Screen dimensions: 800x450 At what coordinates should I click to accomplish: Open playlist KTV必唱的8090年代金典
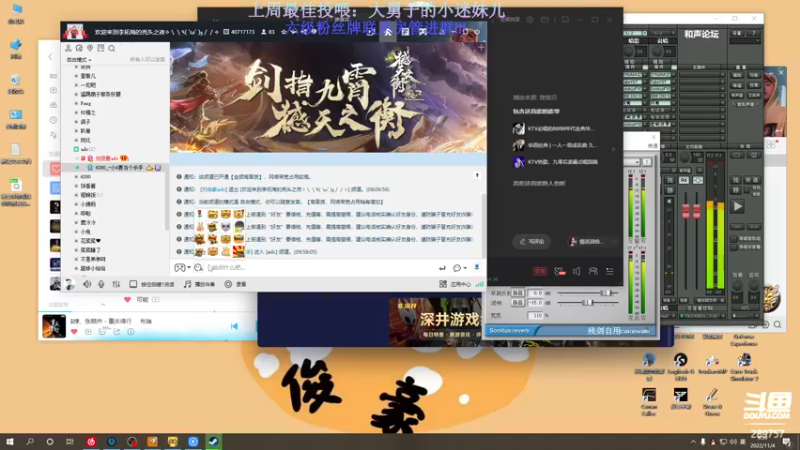click(x=554, y=129)
